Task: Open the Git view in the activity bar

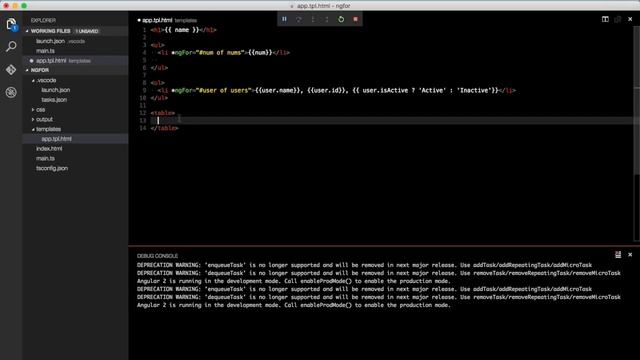Action: pyautogui.click(x=11, y=69)
